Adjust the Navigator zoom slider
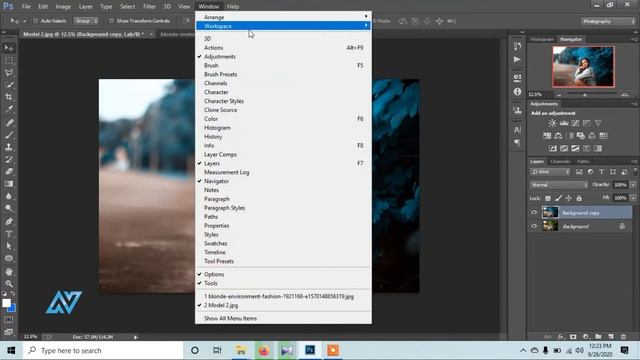640x360 pixels. click(x=584, y=95)
